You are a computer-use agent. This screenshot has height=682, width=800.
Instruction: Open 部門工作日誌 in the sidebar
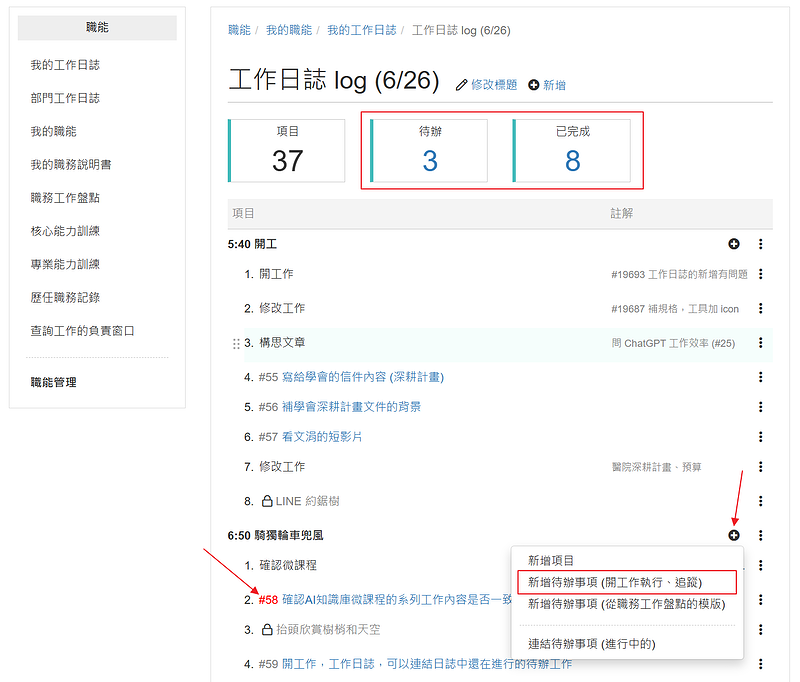click(x=65, y=98)
